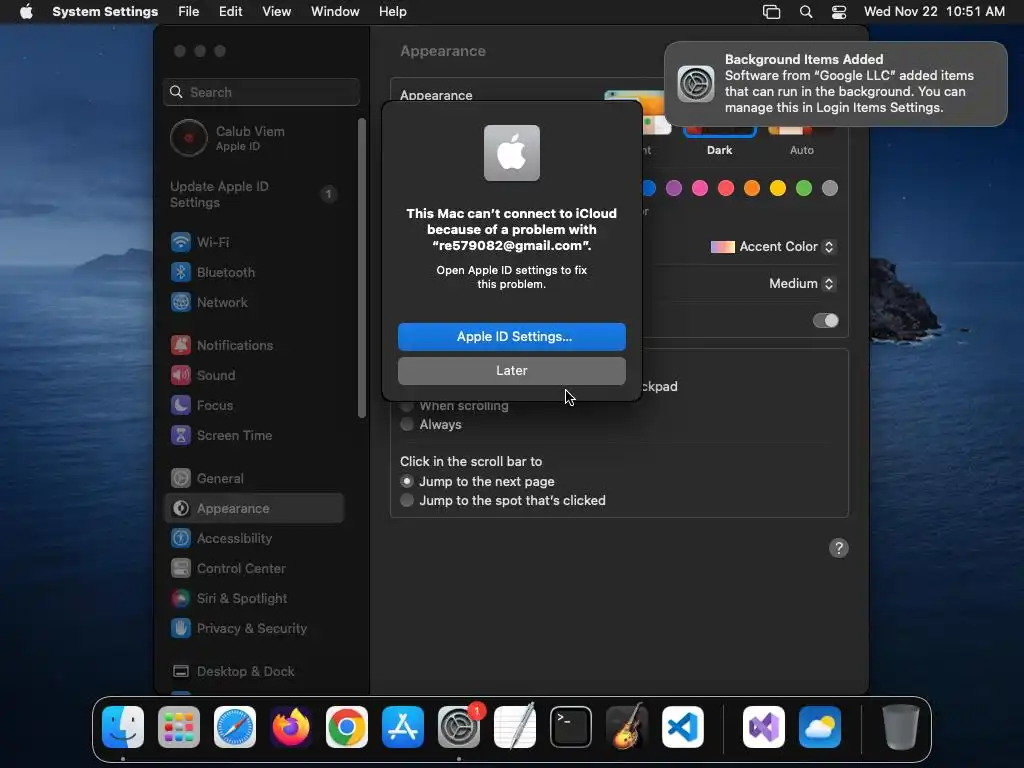Click the Background Items Added notification
Image resolution: width=1024 pixels, height=768 pixels.
tap(836, 84)
